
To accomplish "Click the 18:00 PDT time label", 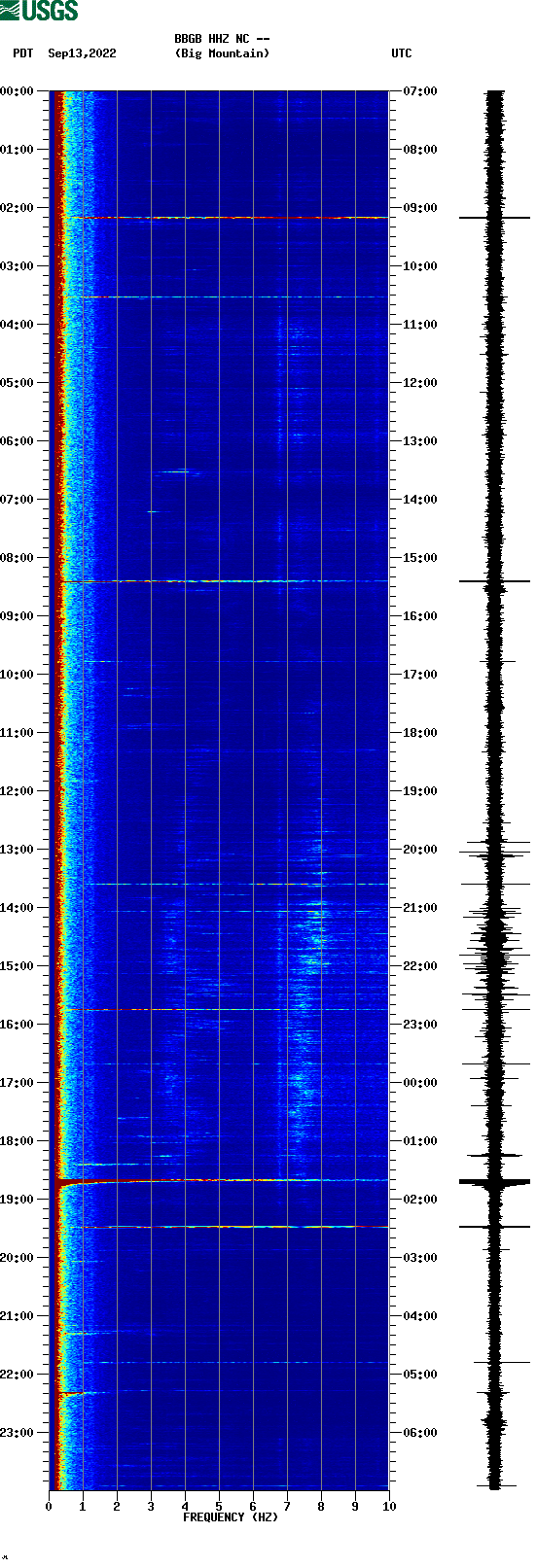I will click(18, 1141).
